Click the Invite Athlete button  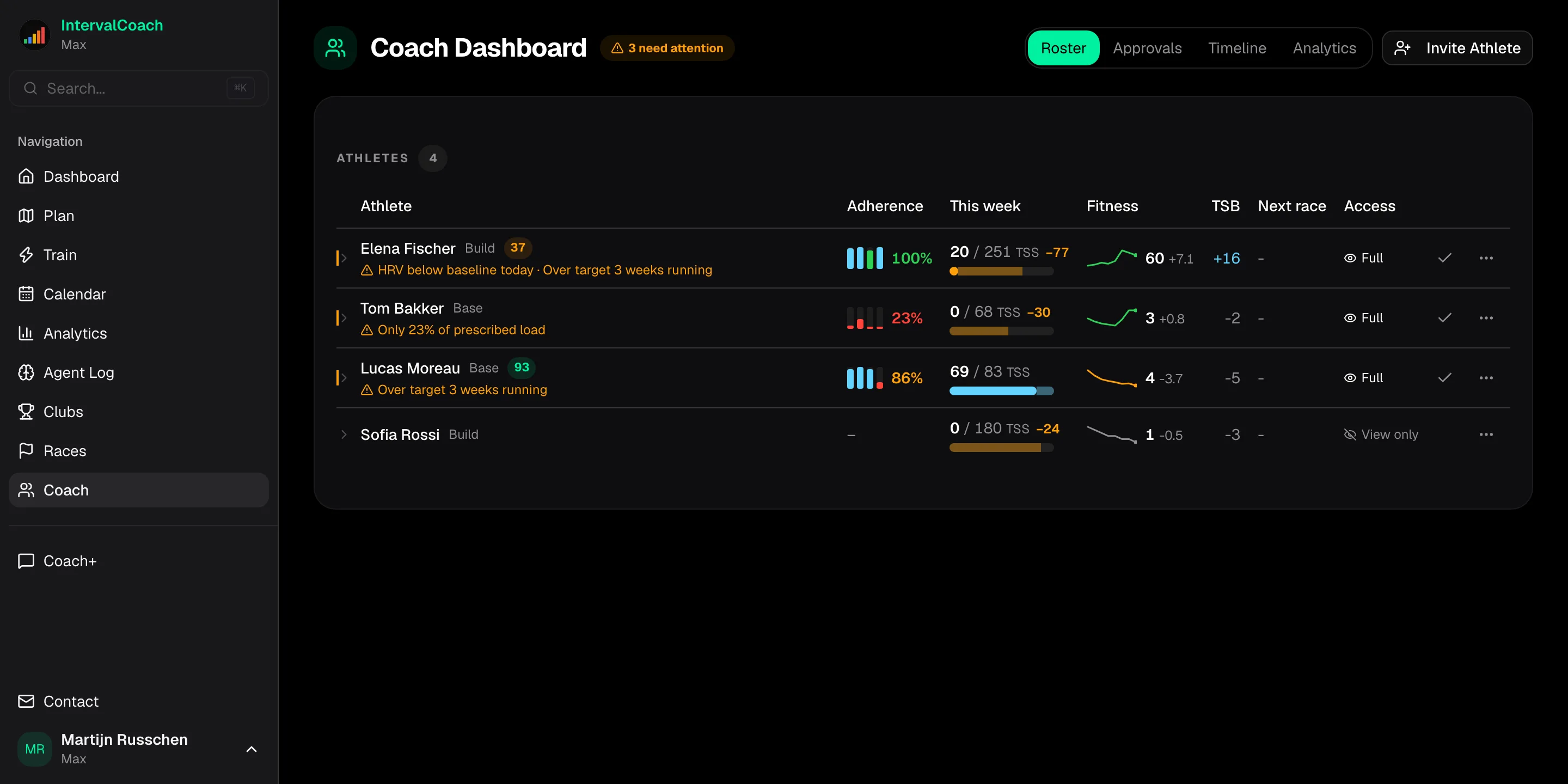coord(1456,48)
